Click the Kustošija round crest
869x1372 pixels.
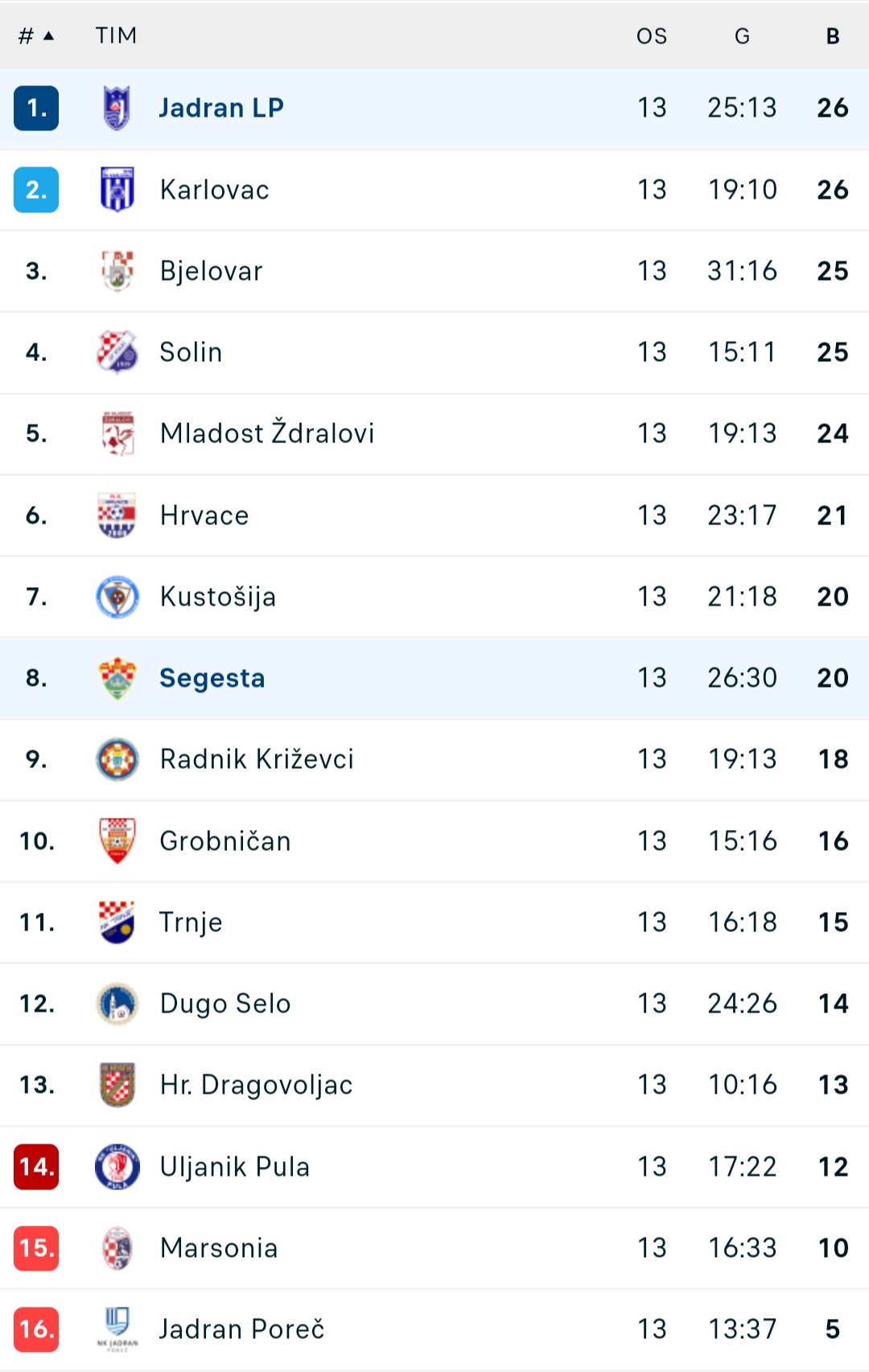(x=117, y=597)
